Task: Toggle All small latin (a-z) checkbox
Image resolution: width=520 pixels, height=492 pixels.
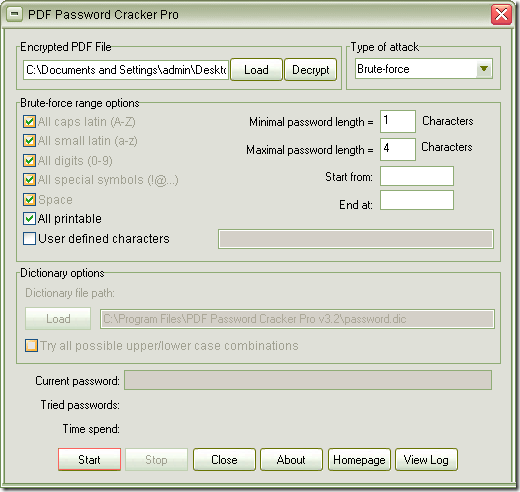Action: point(29,141)
